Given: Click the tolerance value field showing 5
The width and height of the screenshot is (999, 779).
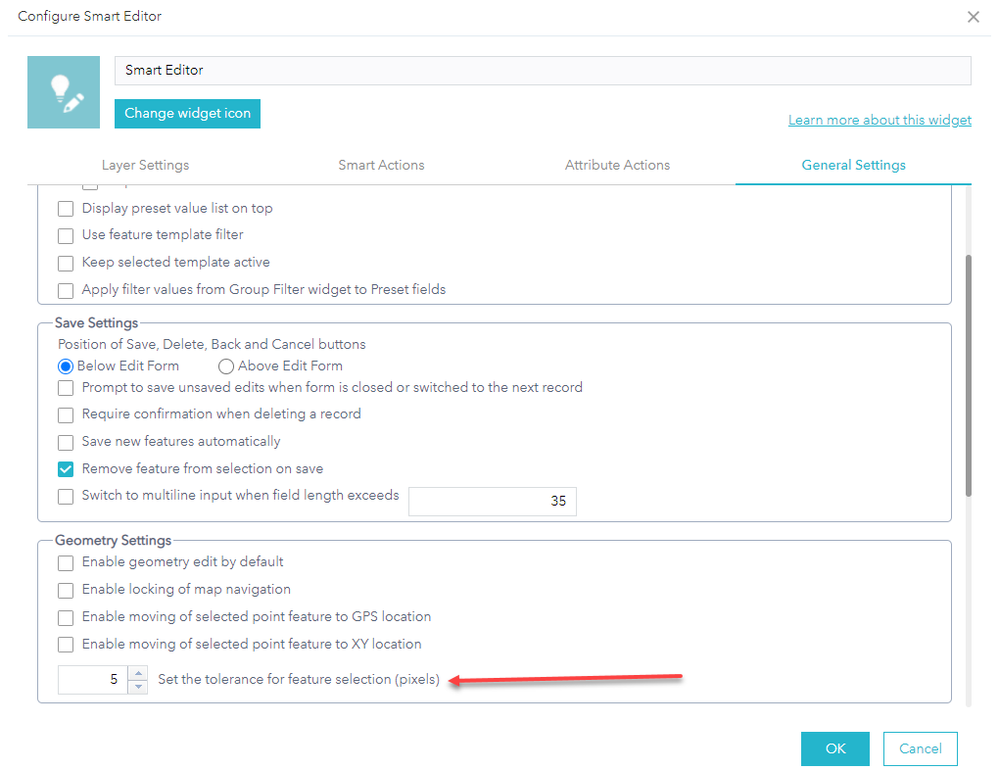Looking at the screenshot, I should [x=93, y=680].
